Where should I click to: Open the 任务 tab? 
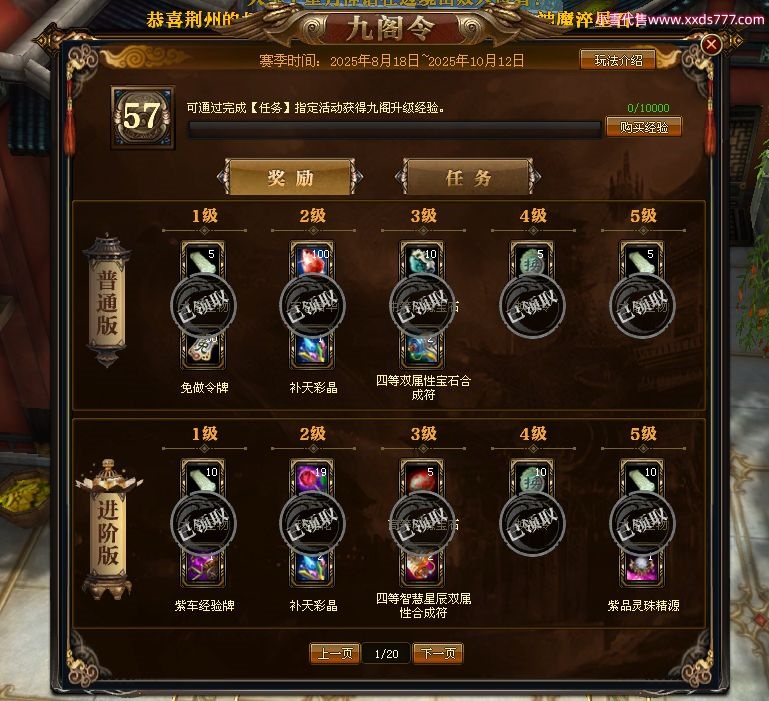[468, 177]
